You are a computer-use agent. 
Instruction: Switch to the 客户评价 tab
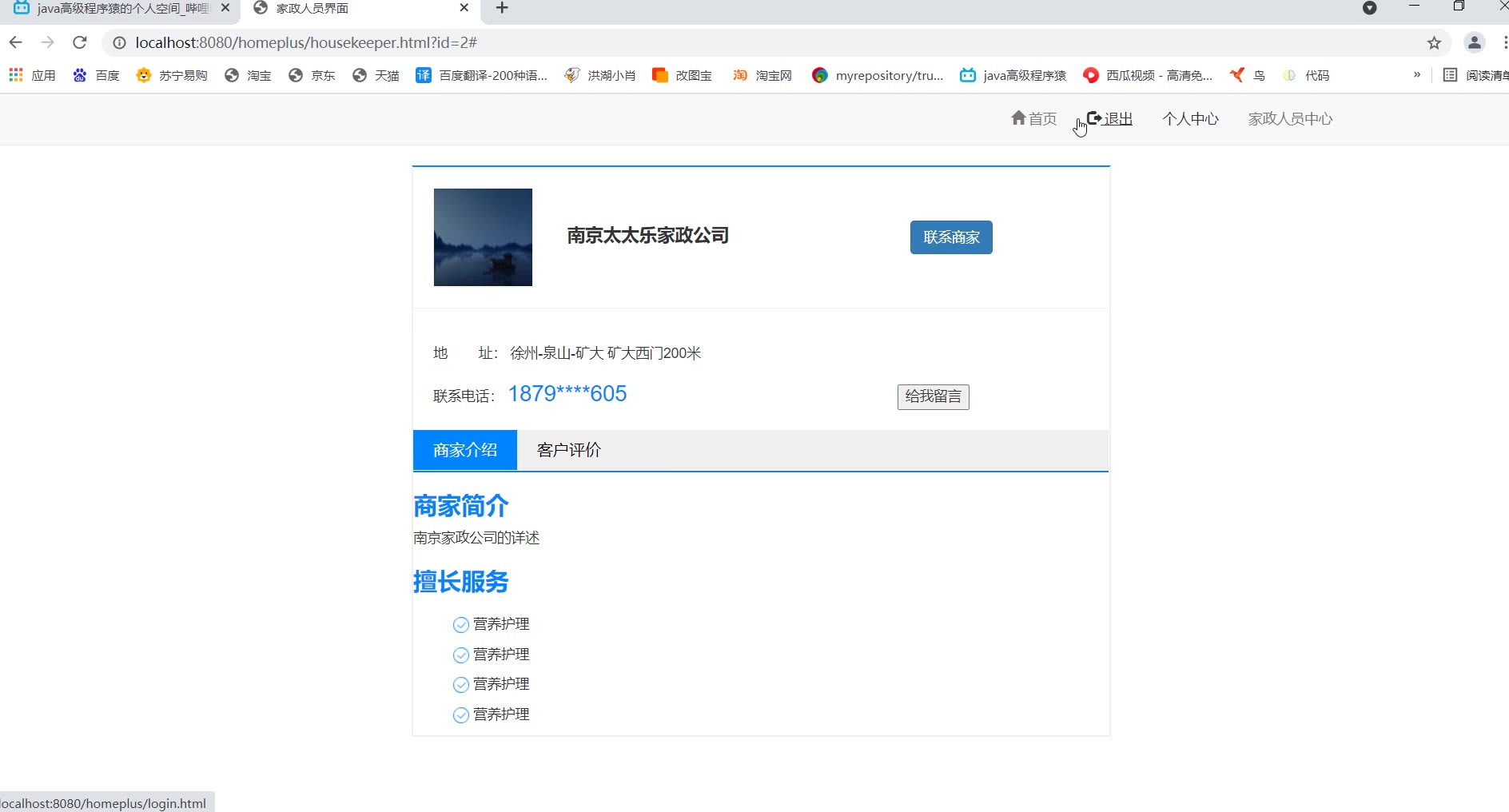pyautogui.click(x=569, y=450)
